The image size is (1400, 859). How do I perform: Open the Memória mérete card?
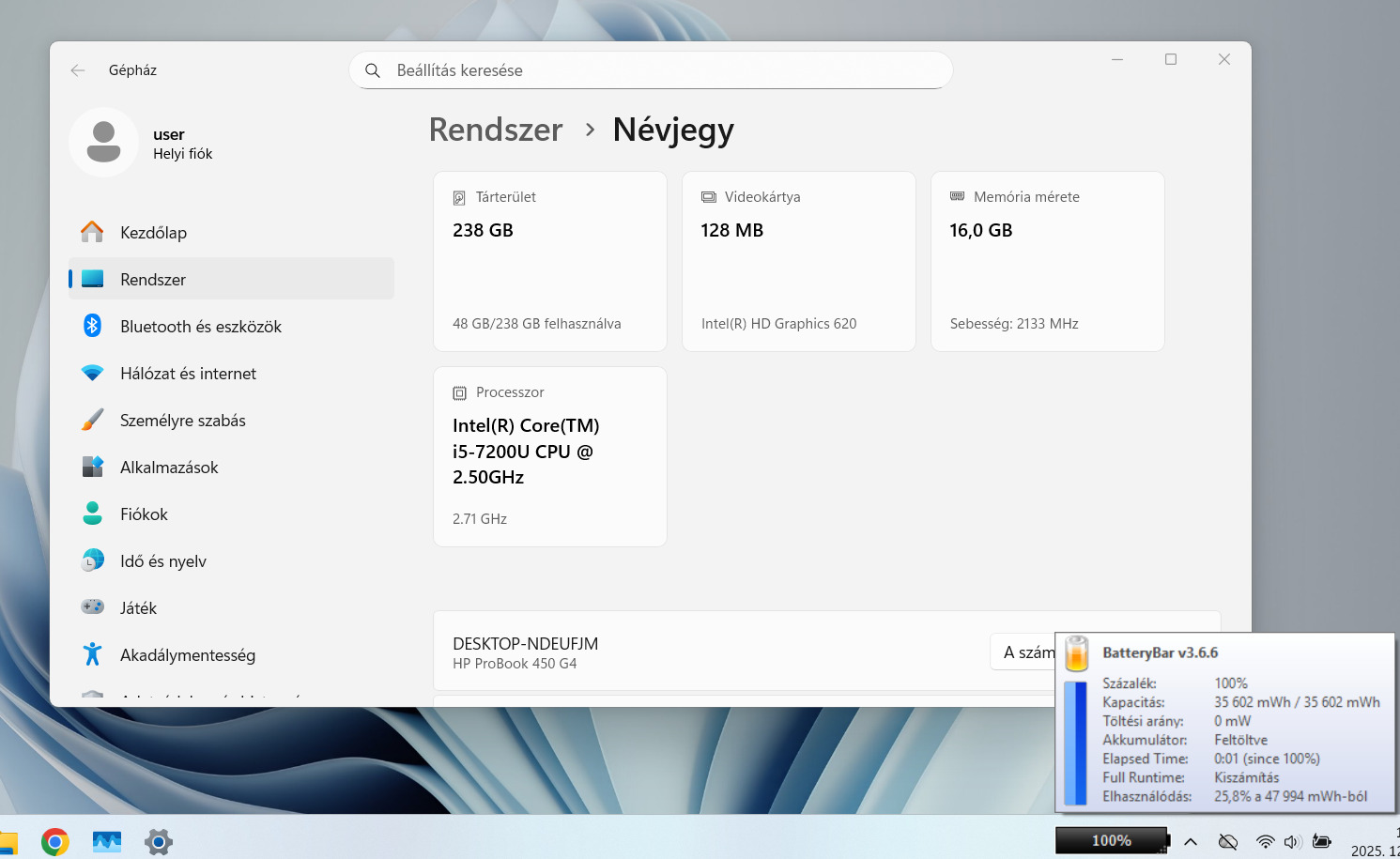click(1048, 261)
